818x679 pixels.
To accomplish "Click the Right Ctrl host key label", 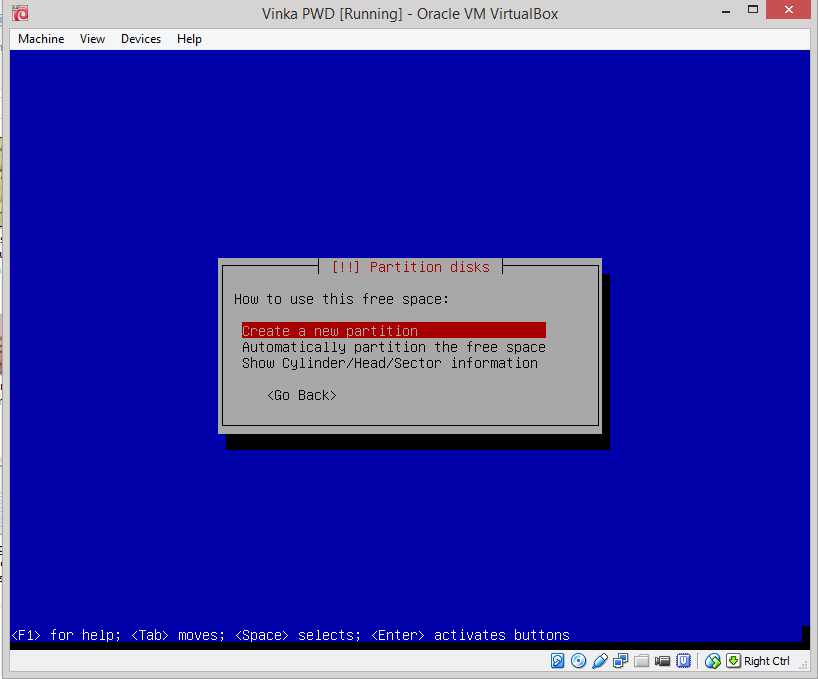I will coord(766,661).
